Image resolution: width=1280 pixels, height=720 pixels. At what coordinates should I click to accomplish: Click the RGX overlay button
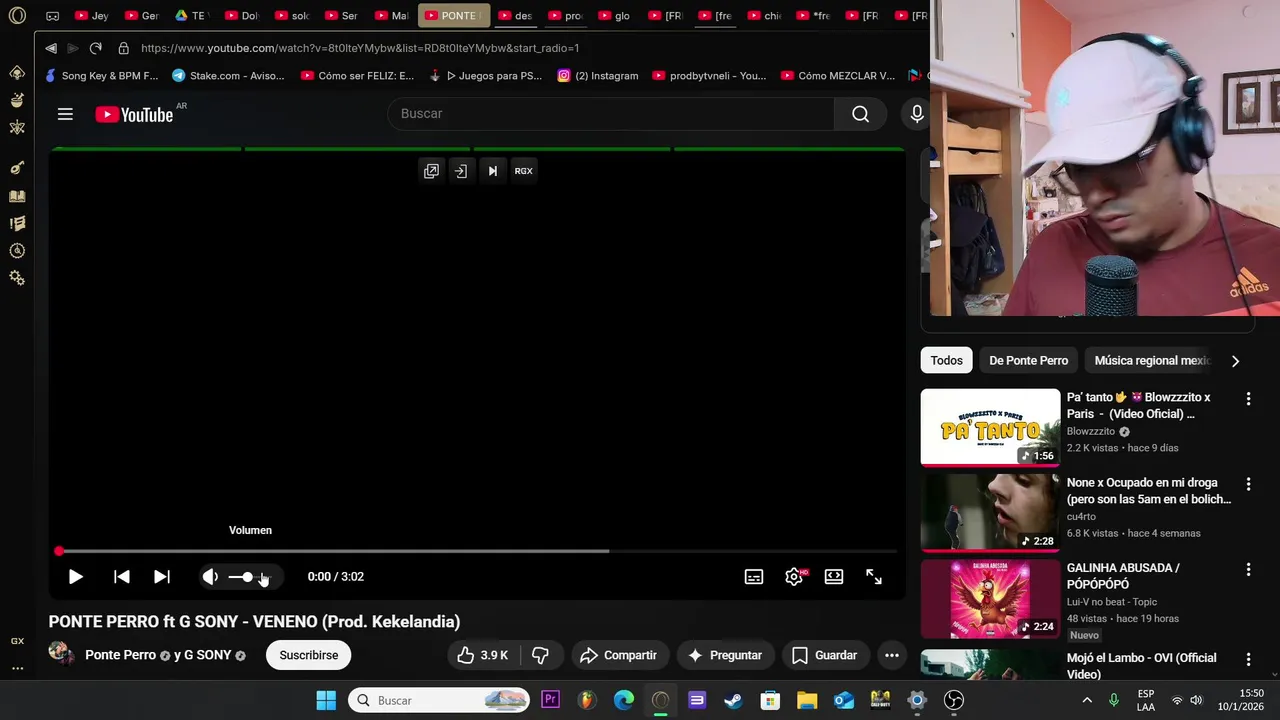523,171
